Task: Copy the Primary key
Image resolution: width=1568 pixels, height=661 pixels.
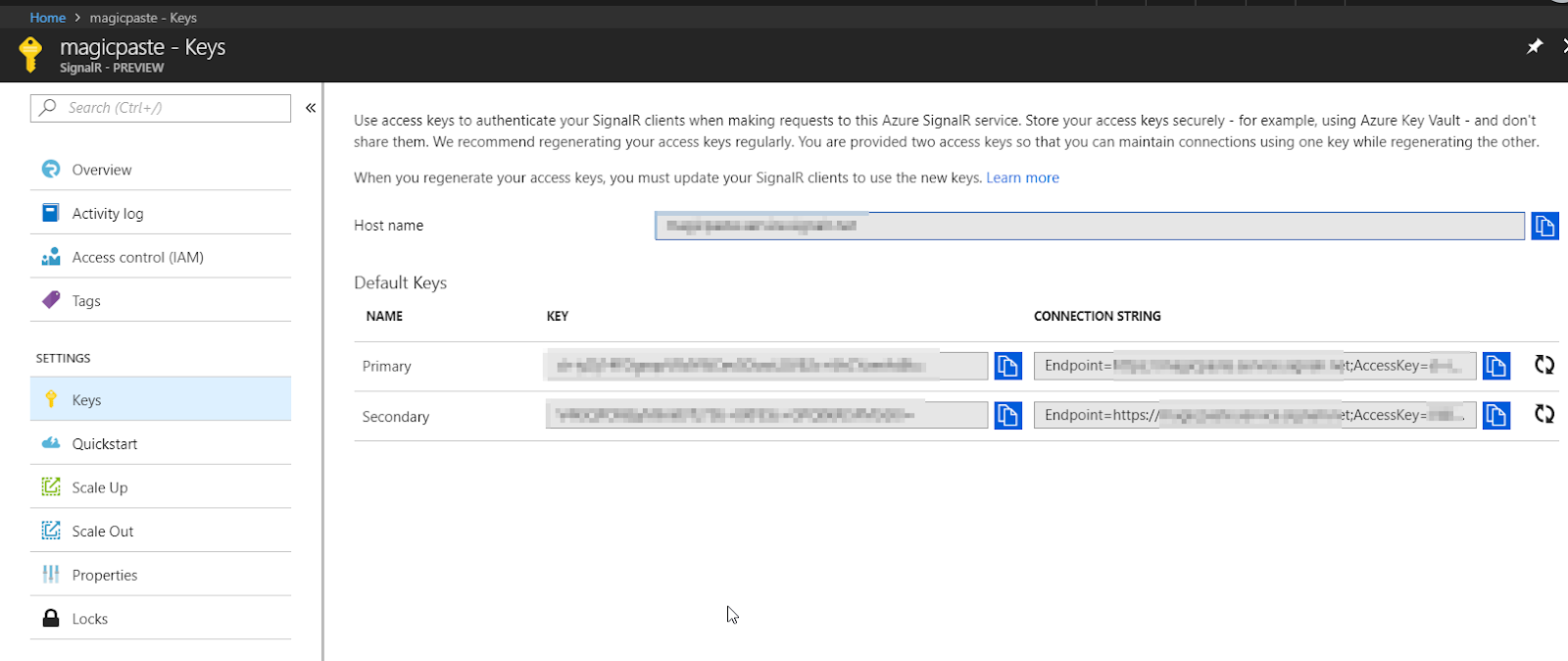Action: [1007, 366]
